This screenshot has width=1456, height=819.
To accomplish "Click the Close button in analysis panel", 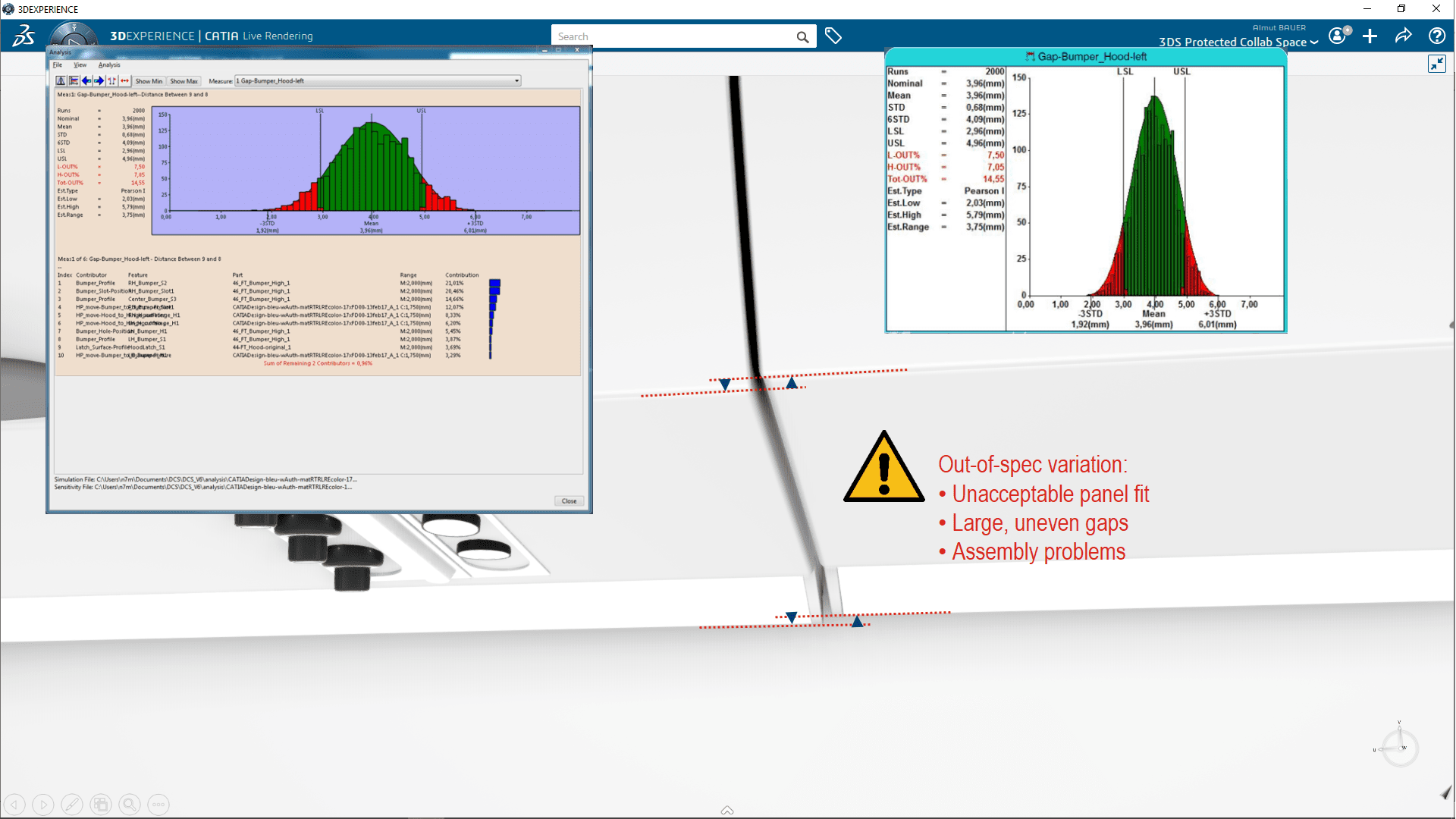I will tap(568, 500).
